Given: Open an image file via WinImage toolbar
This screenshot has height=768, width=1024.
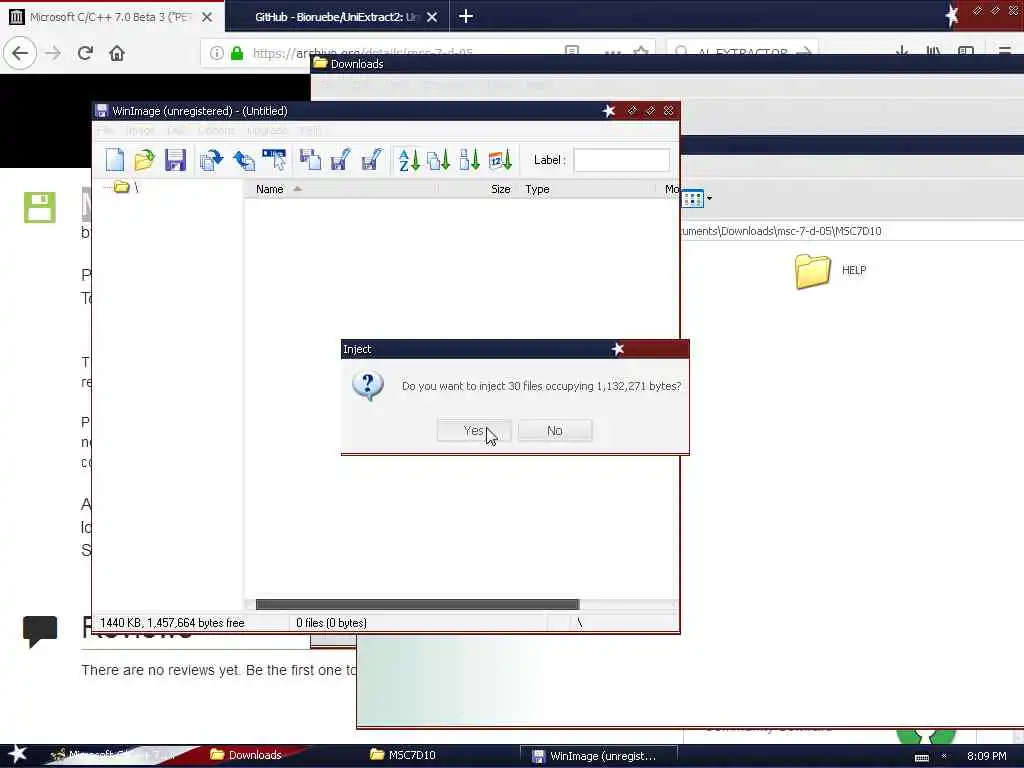Looking at the screenshot, I should 144,160.
